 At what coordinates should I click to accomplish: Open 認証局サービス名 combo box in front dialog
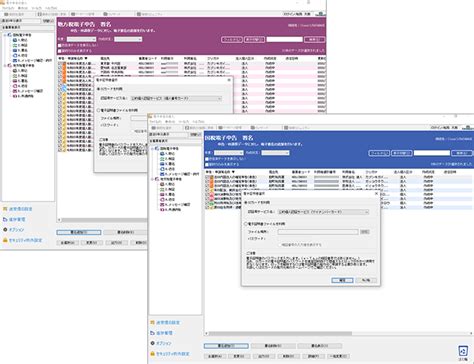[324, 212]
